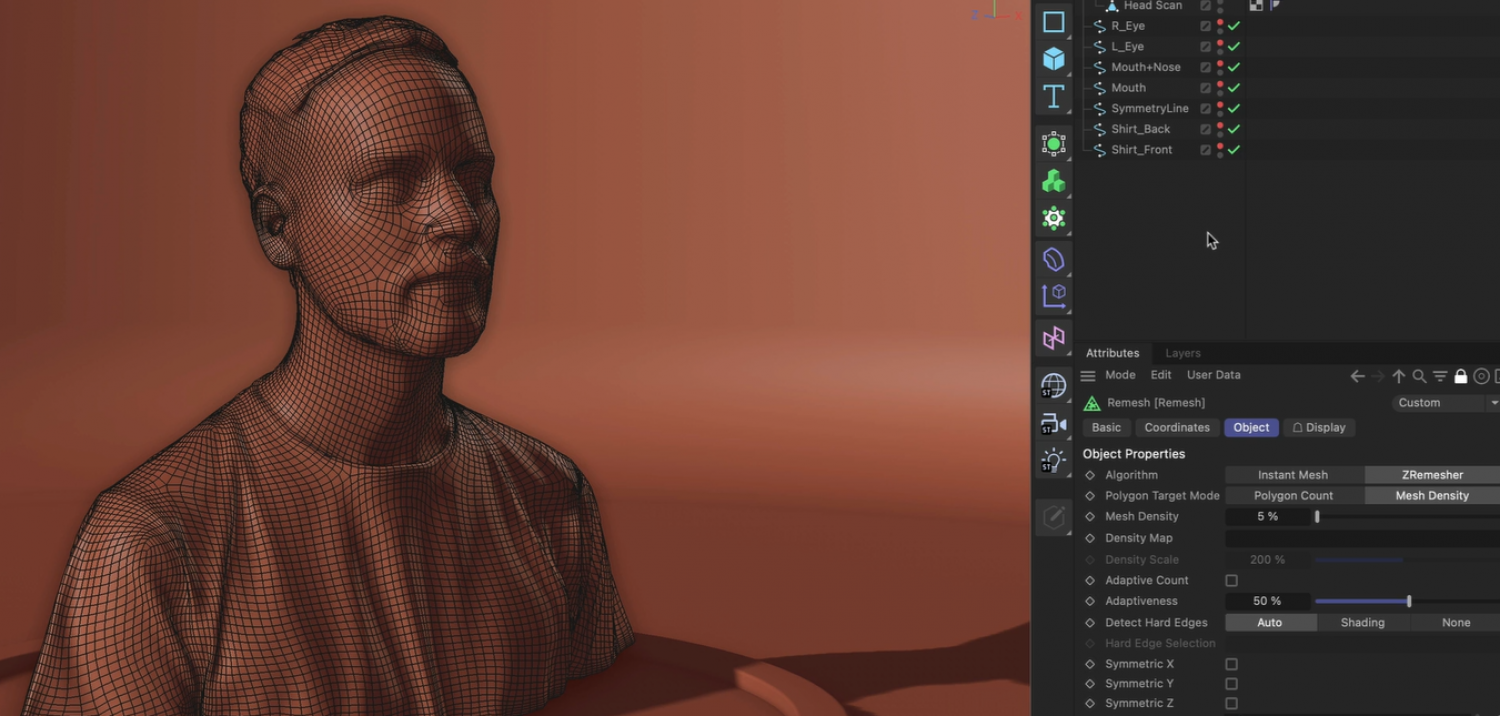Image resolution: width=1500 pixels, height=716 pixels.
Task: Click the Adaptiveness slider handle
Action: coord(1409,601)
